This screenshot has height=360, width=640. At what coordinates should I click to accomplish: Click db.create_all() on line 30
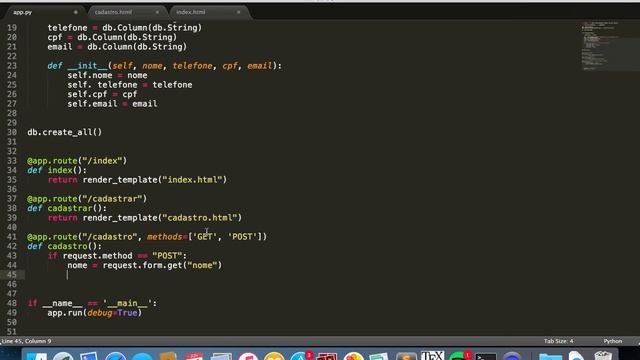tap(64, 132)
